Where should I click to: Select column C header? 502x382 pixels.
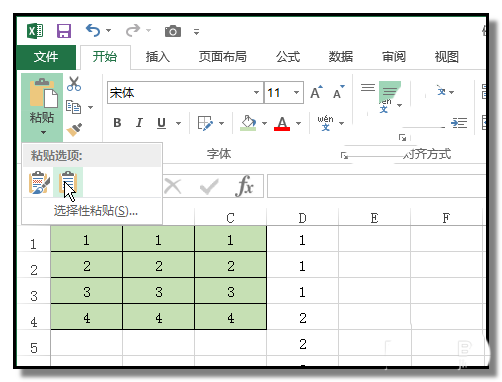[x=230, y=218]
